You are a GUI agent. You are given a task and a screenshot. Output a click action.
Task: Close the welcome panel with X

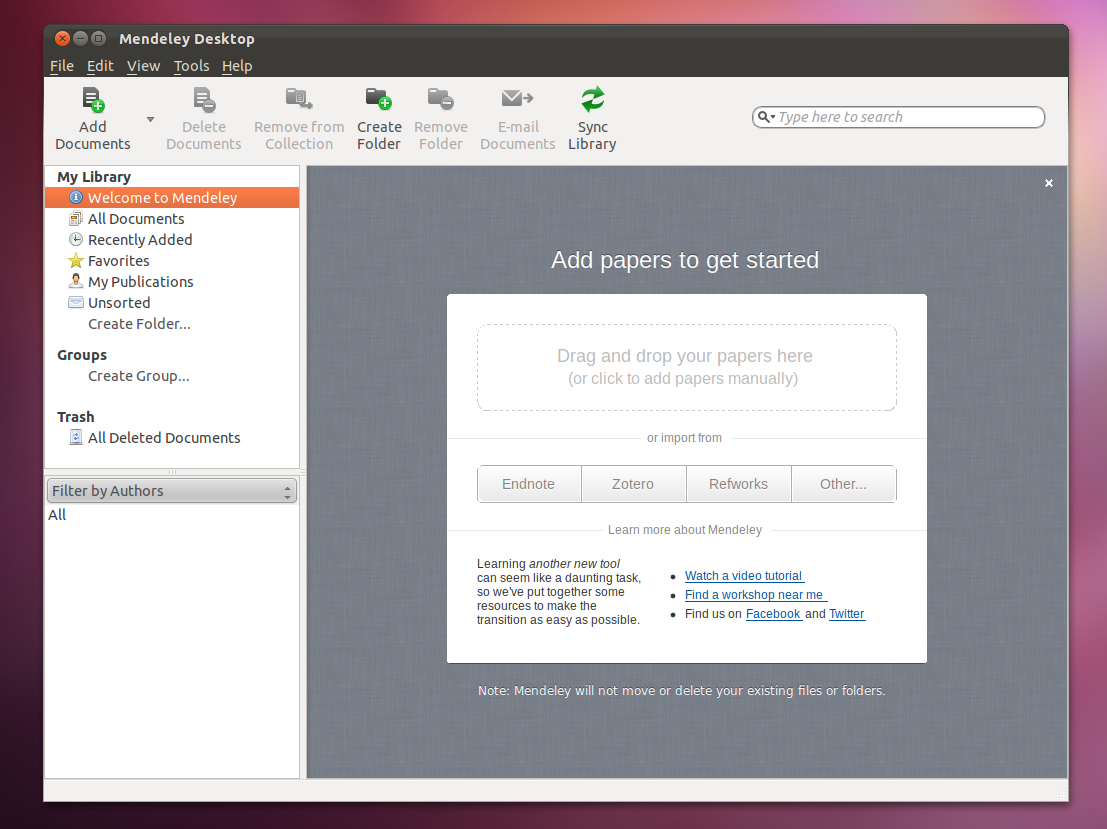[1049, 183]
